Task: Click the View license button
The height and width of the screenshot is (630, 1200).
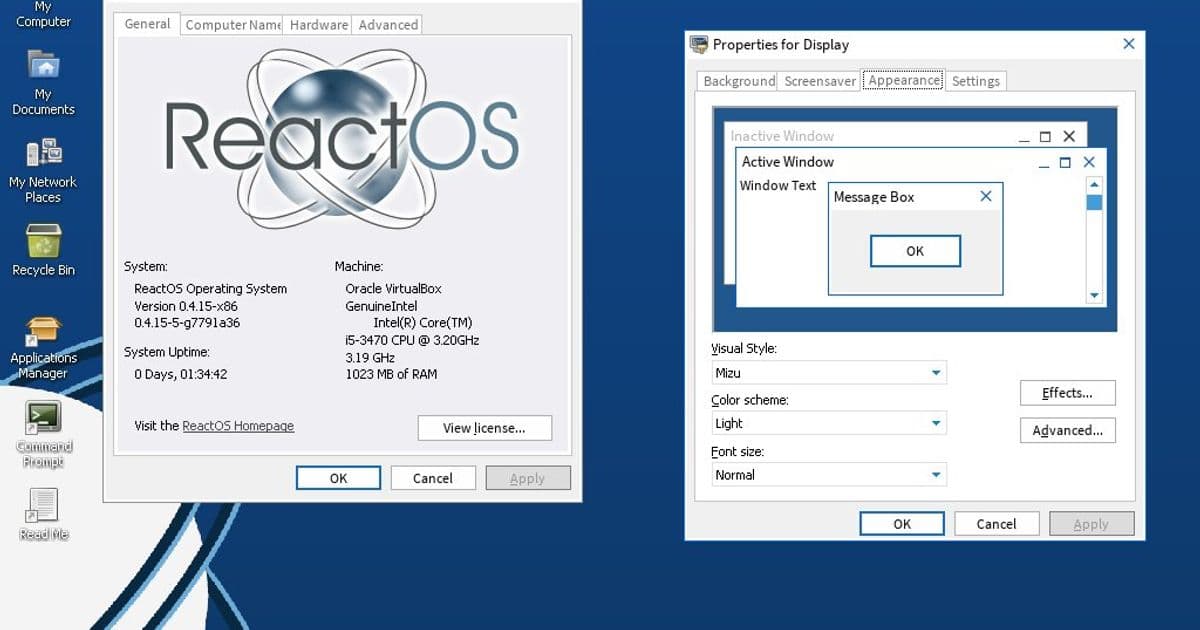Action: [484, 427]
